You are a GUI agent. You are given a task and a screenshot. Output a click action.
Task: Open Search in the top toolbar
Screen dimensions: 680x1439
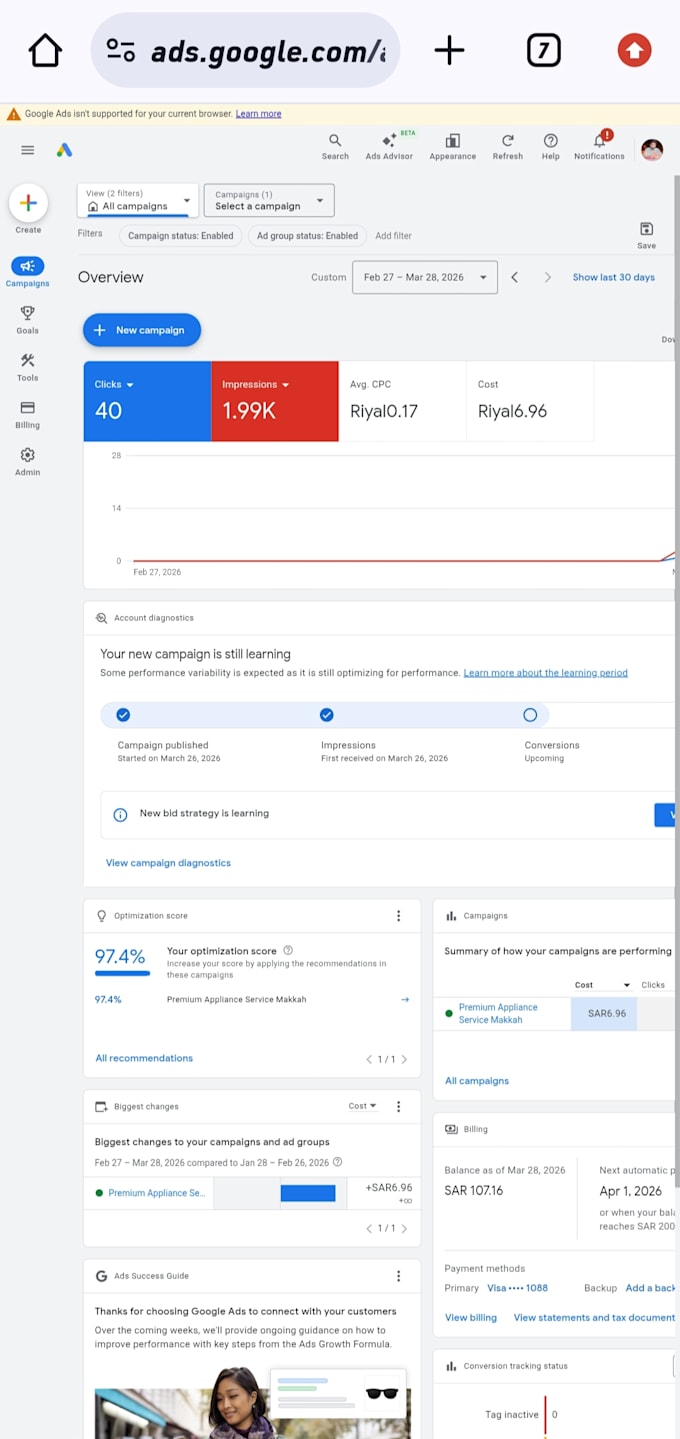coord(335,147)
